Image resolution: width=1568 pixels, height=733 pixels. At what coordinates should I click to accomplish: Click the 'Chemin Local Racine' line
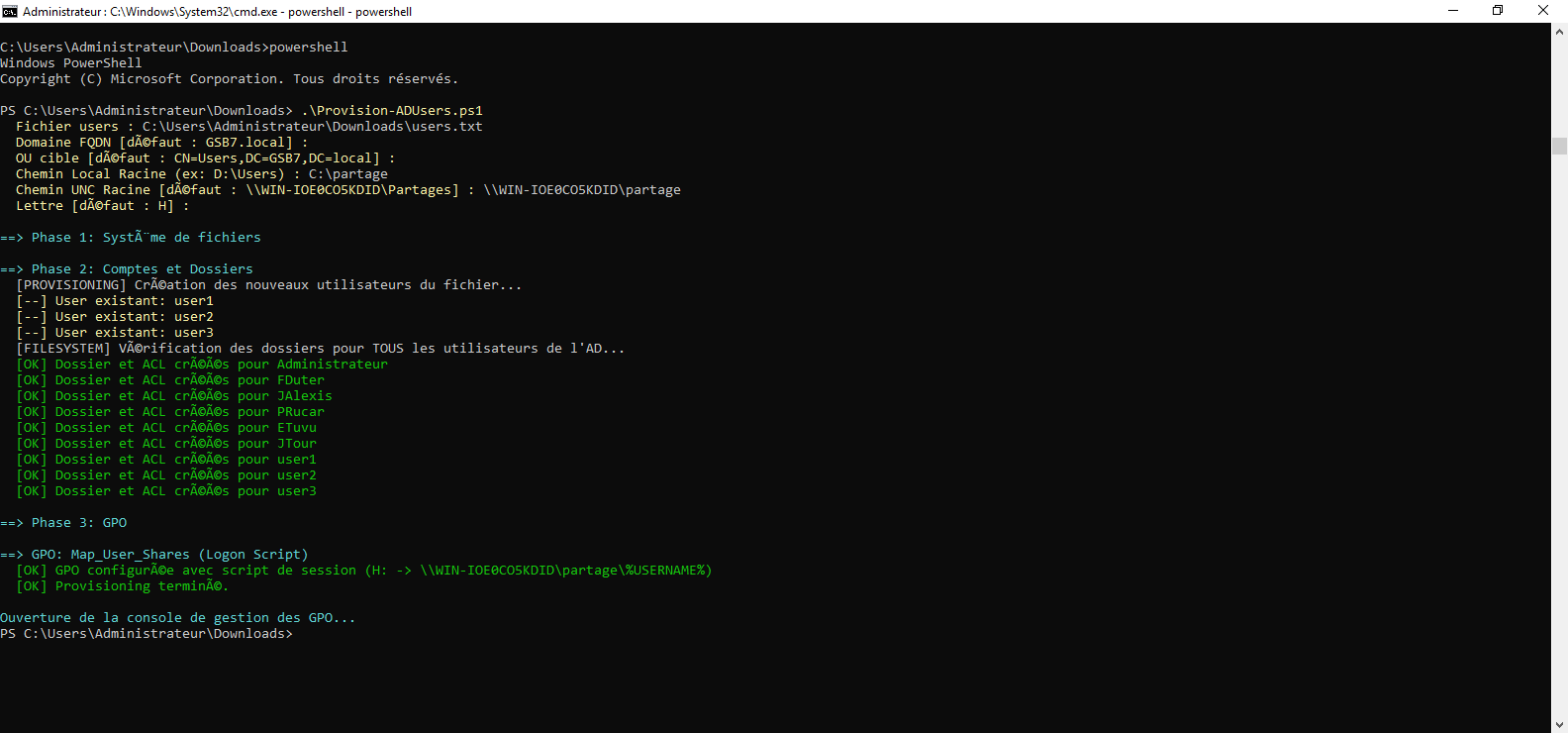202,173
